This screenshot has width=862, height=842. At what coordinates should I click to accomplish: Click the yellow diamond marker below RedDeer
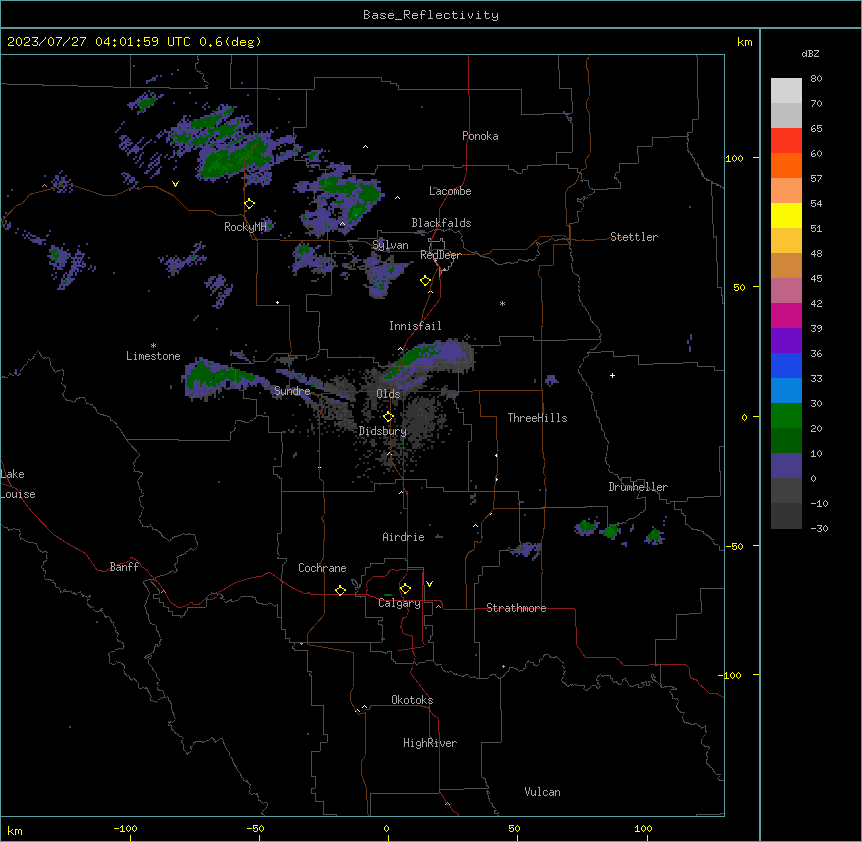pyautogui.click(x=426, y=281)
